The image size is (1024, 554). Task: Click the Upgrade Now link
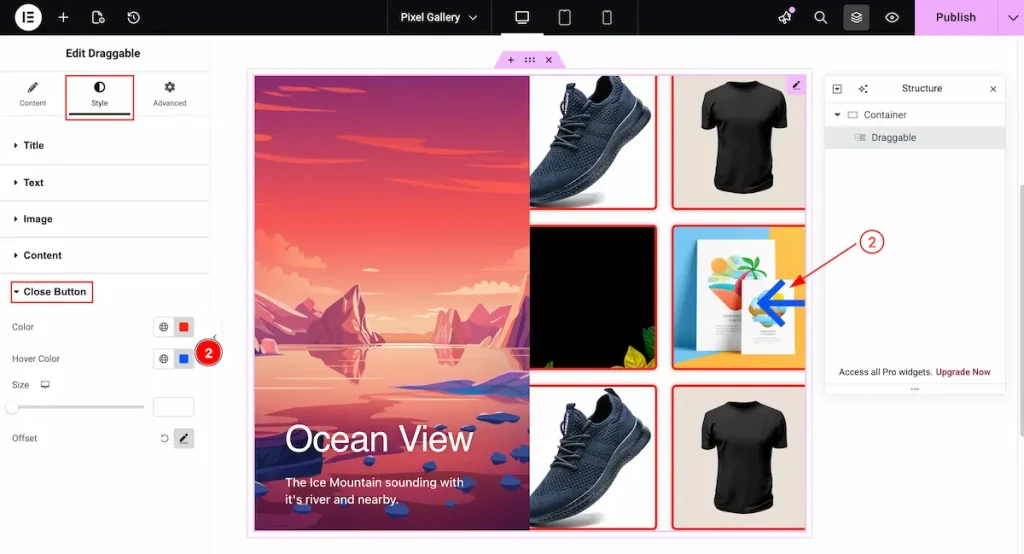962,372
